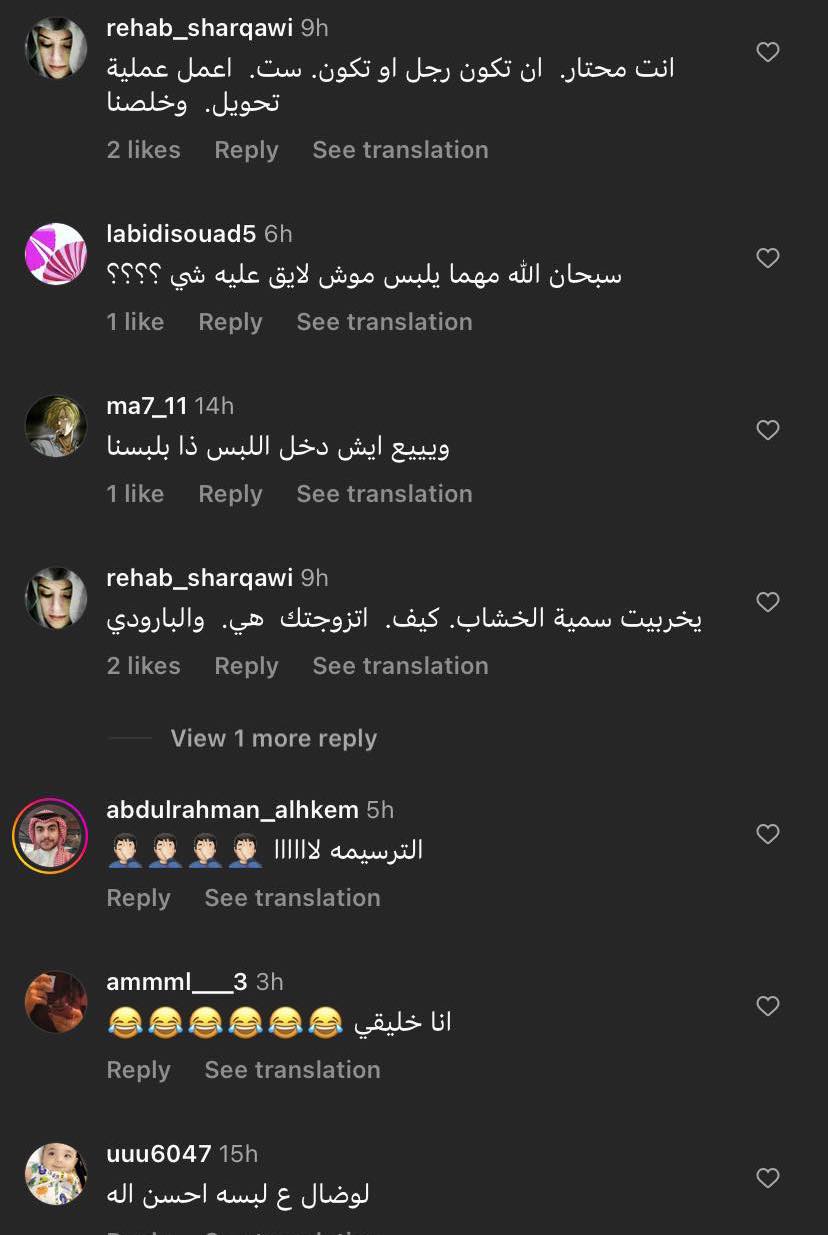Open labidisouad5's pink profile picture
The width and height of the screenshot is (828, 1235).
click(56, 254)
